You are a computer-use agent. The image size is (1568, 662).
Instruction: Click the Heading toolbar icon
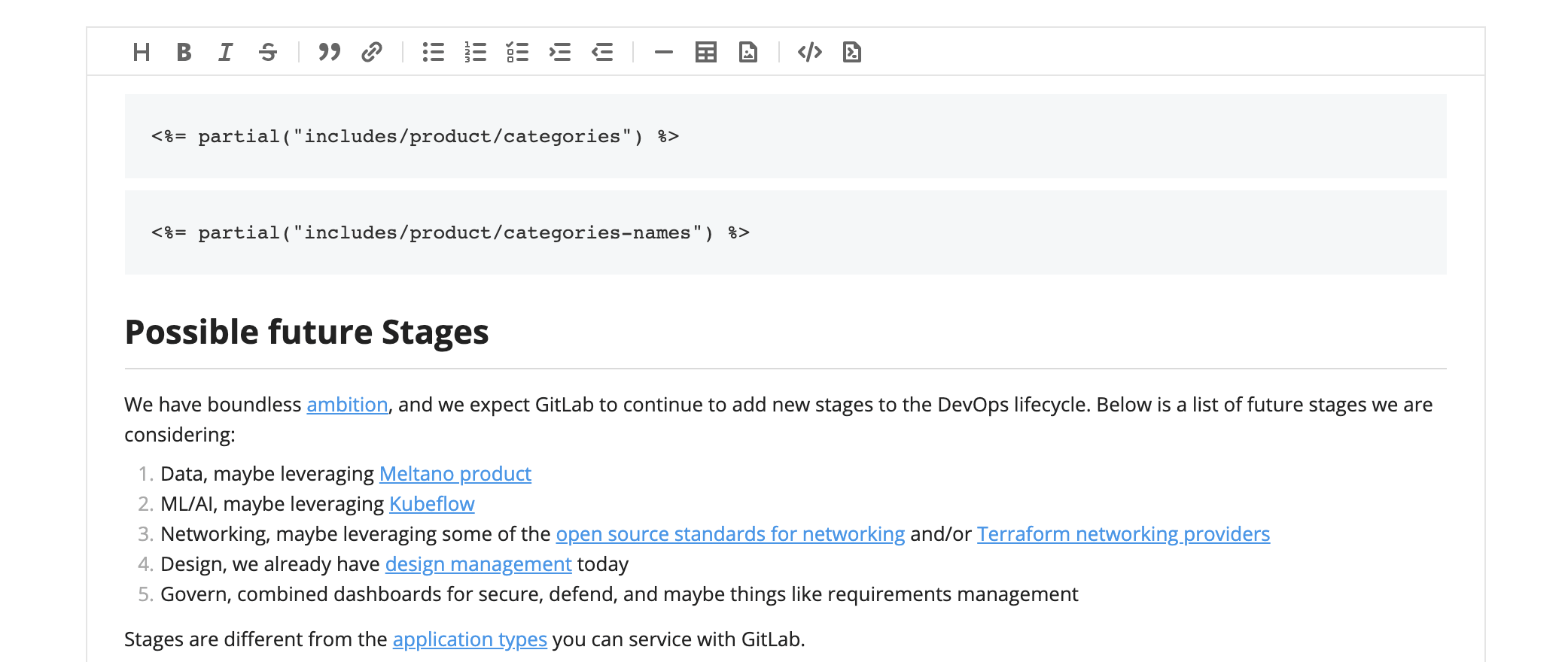pyautogui.click(x=141, y=52)
